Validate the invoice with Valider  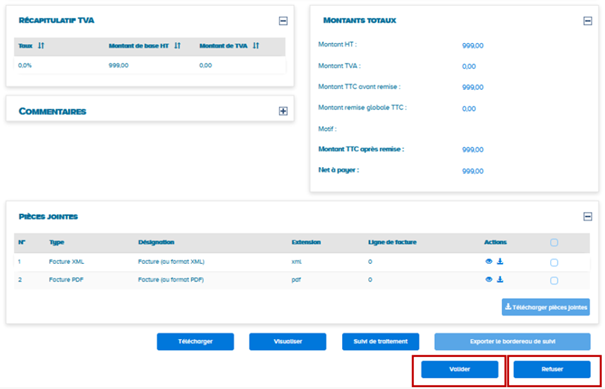pos(460,369)
